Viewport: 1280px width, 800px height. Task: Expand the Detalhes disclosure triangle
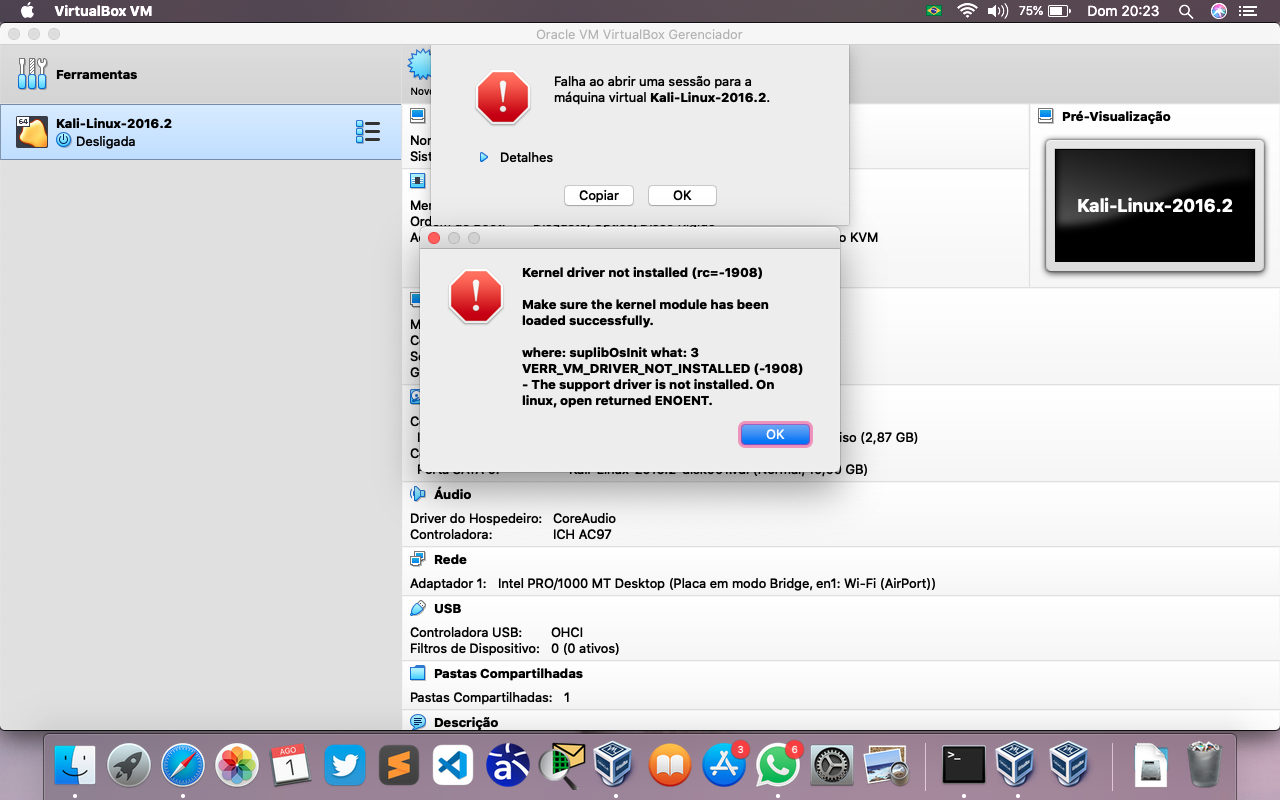click(x=484, y=157)
